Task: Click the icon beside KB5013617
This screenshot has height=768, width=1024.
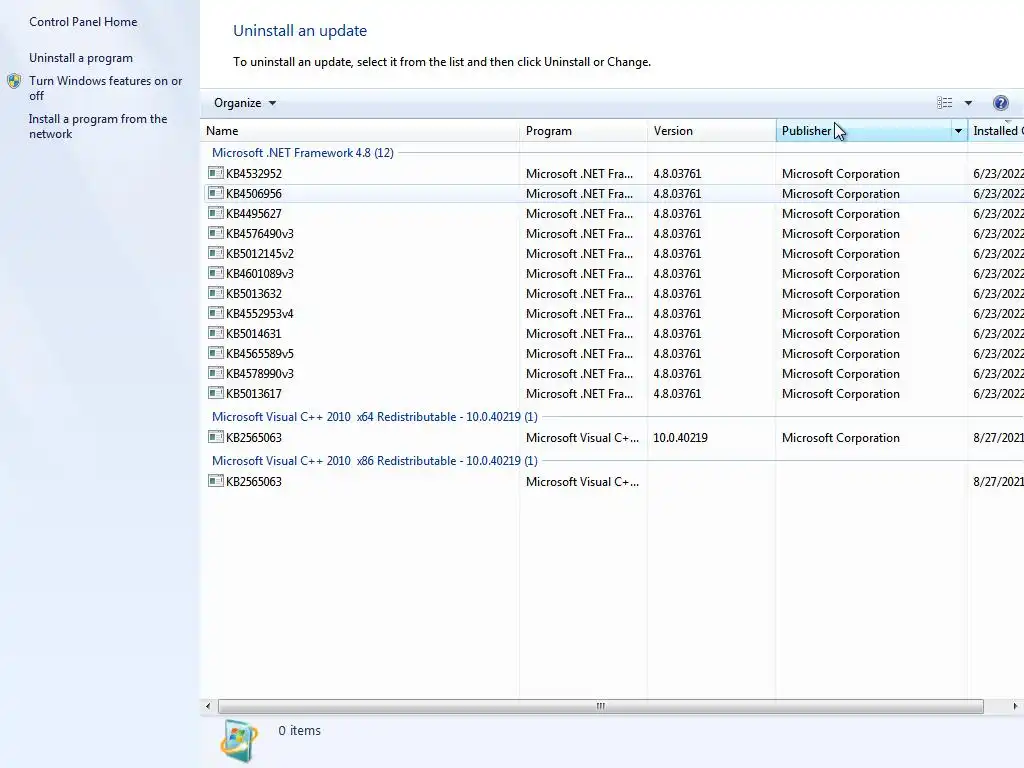Action: click(216, 393)
